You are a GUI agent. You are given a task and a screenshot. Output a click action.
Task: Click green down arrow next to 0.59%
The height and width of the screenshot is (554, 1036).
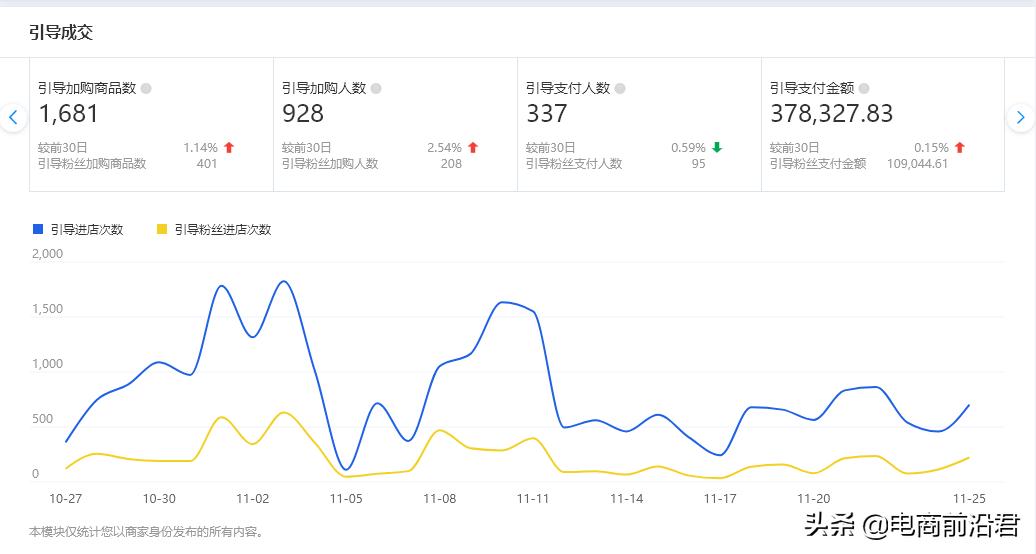717,148
